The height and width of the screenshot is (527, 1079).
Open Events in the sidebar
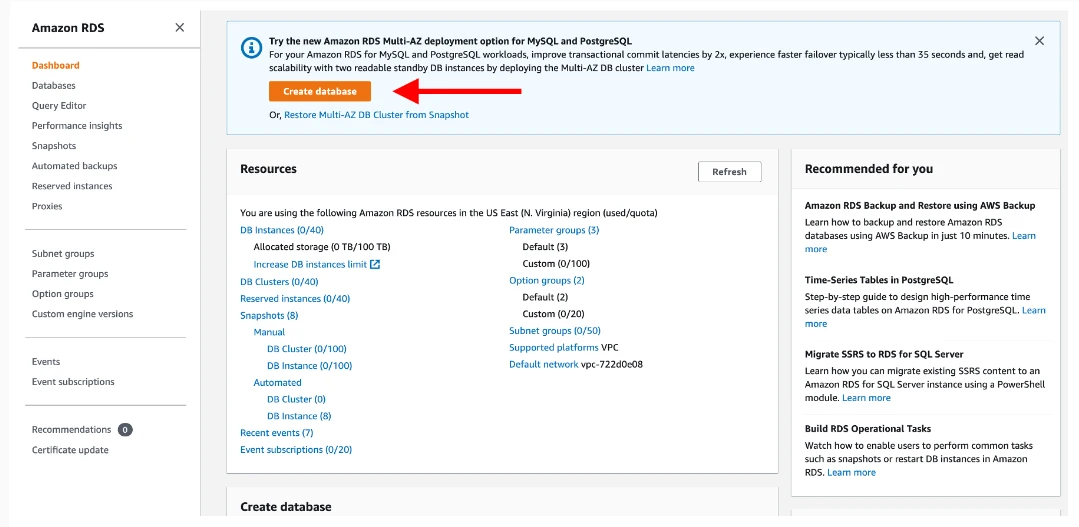(x=46, y=361)
